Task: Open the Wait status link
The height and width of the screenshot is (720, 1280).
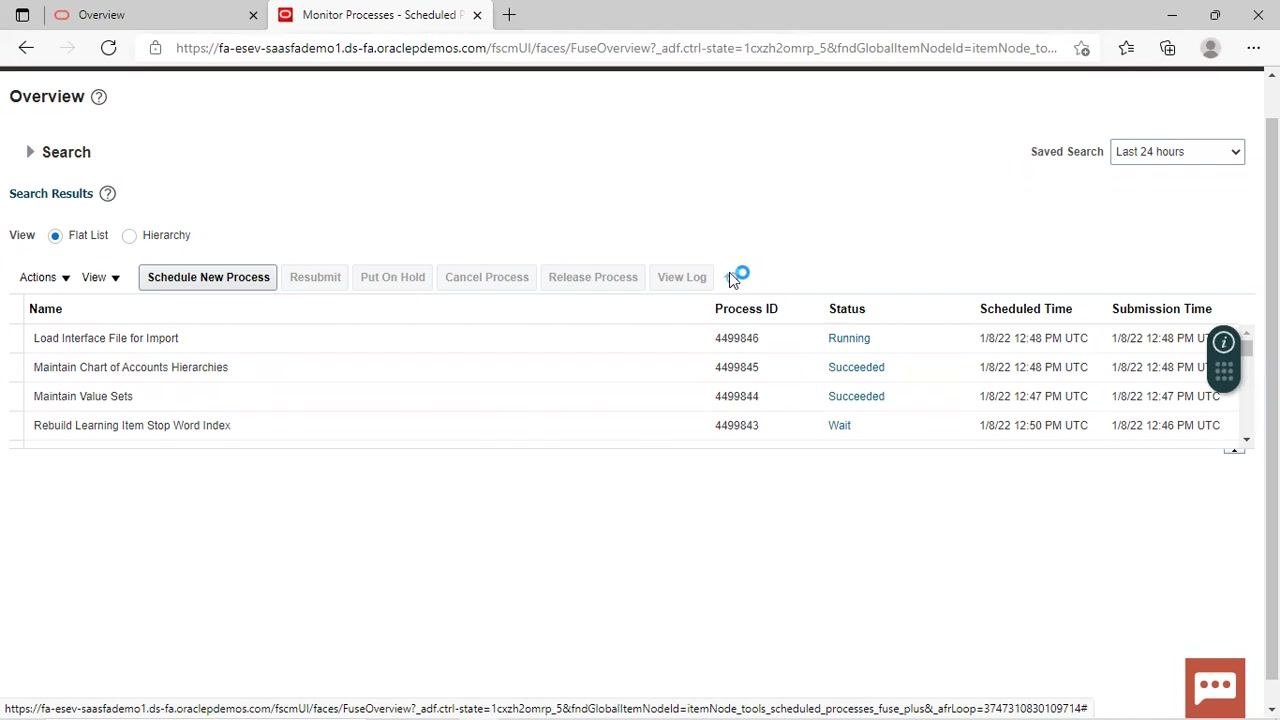Action: click(839, 425)
